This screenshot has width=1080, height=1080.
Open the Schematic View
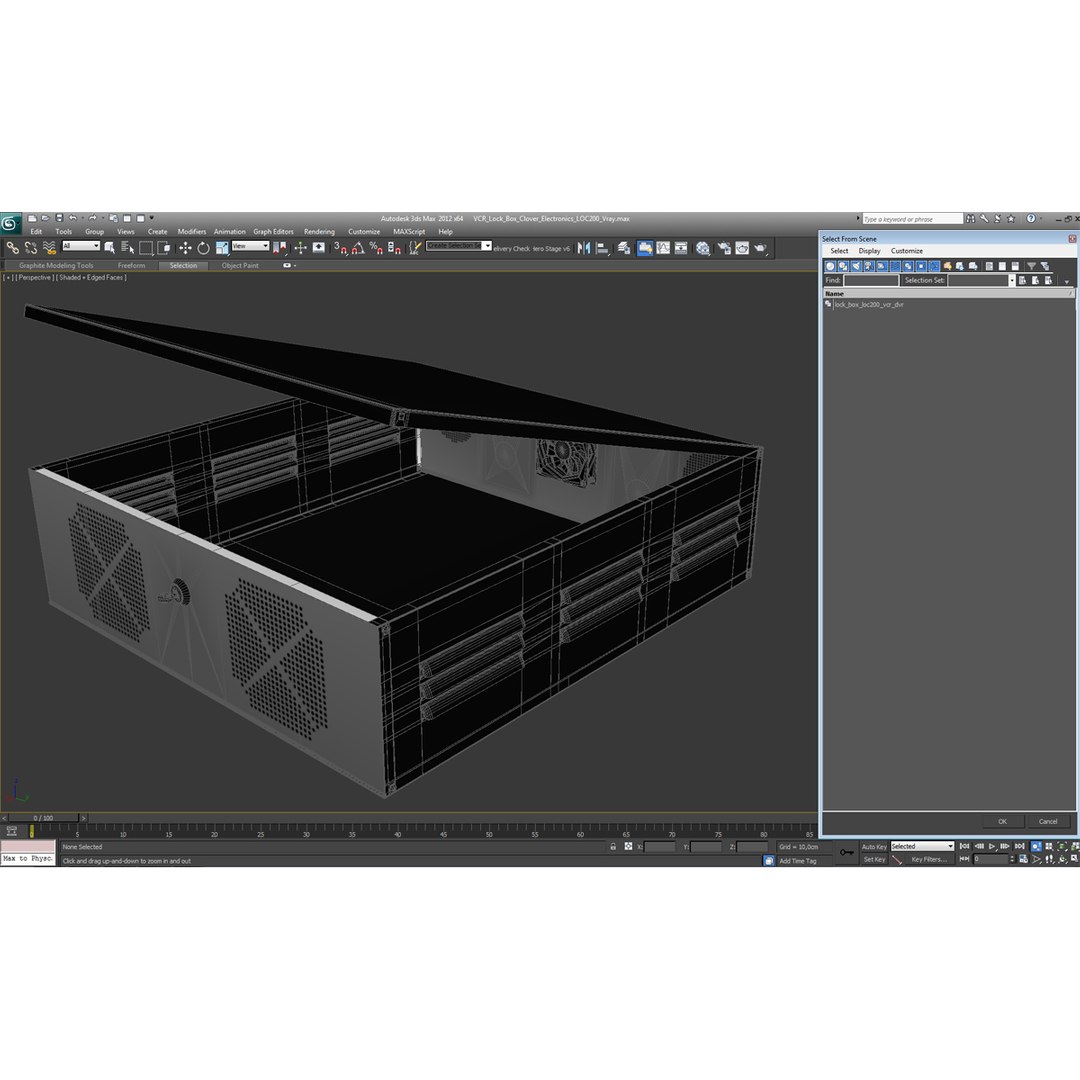[x=681, y=248]
